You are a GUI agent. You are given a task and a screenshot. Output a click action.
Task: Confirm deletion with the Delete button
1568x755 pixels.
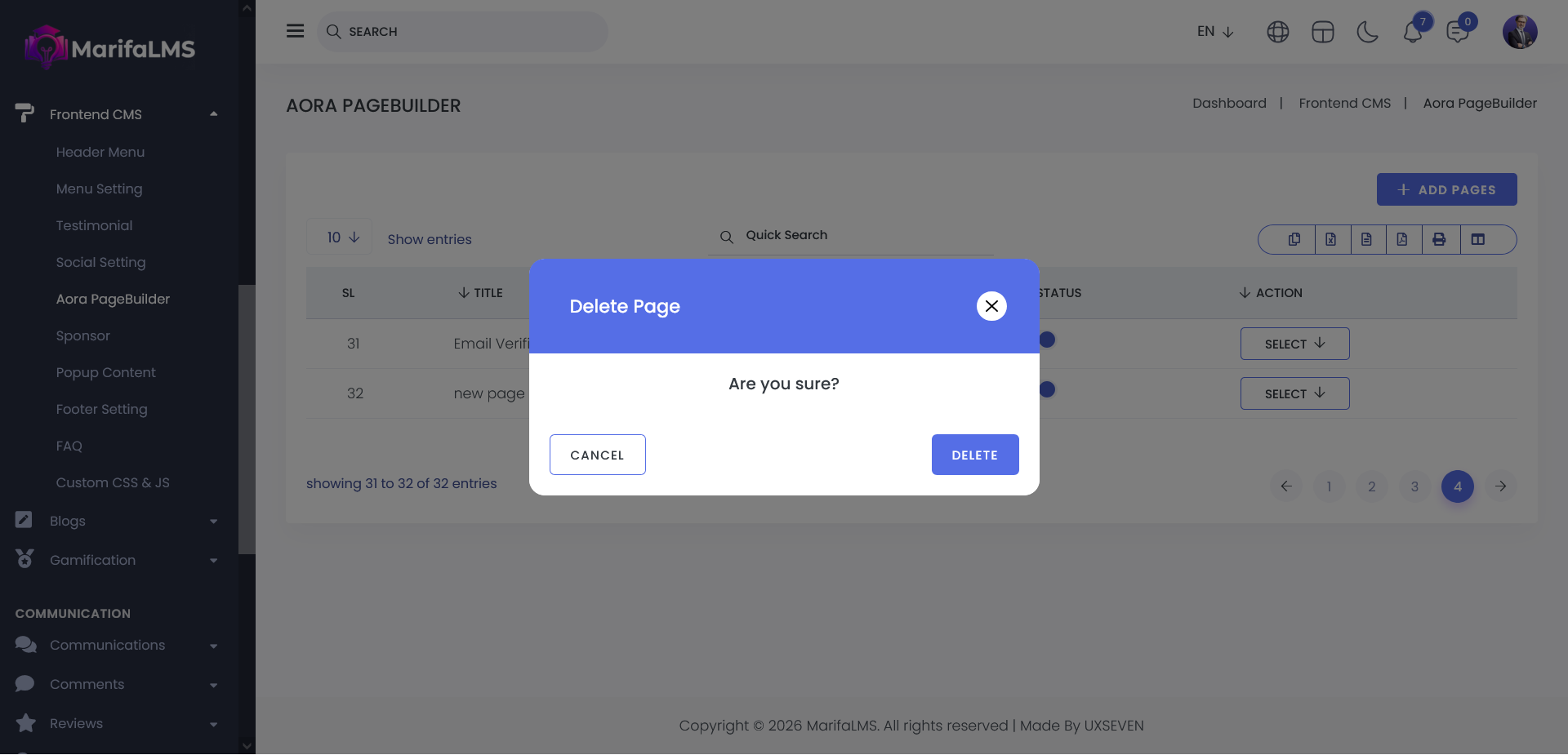click(974, 455)
